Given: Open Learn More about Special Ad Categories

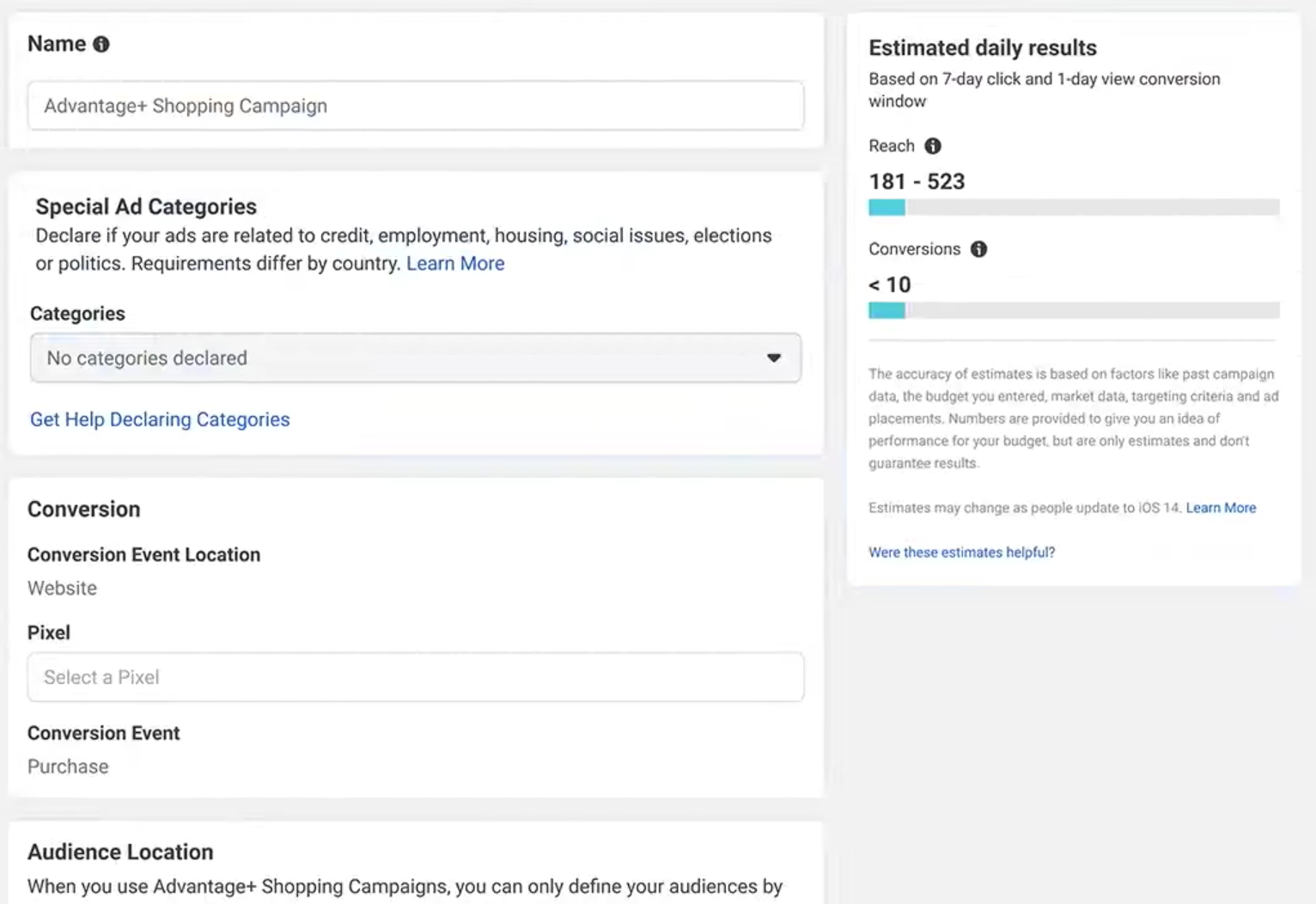Looking at the screenshot, I should coord(455,264).
